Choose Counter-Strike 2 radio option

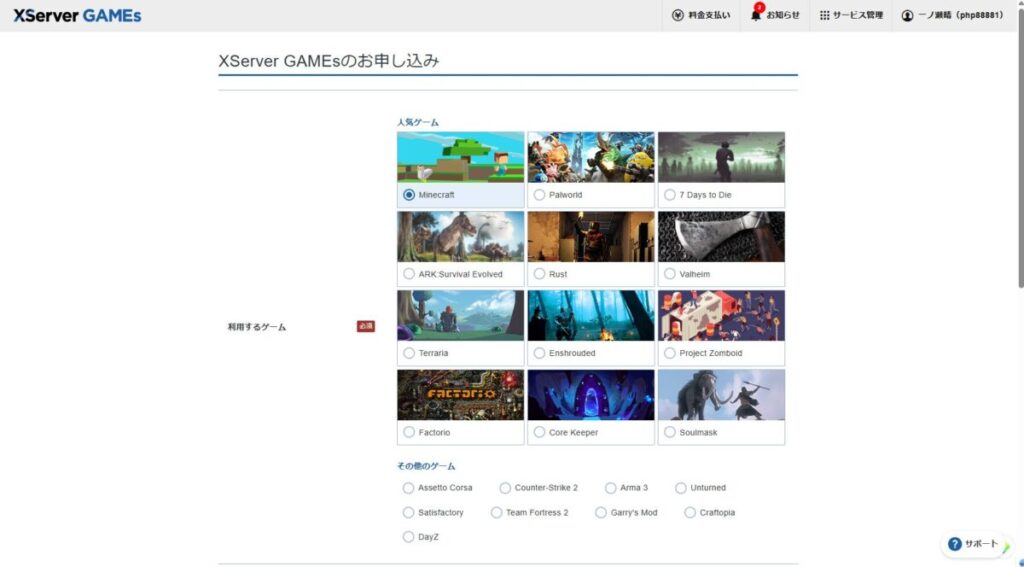505,488
